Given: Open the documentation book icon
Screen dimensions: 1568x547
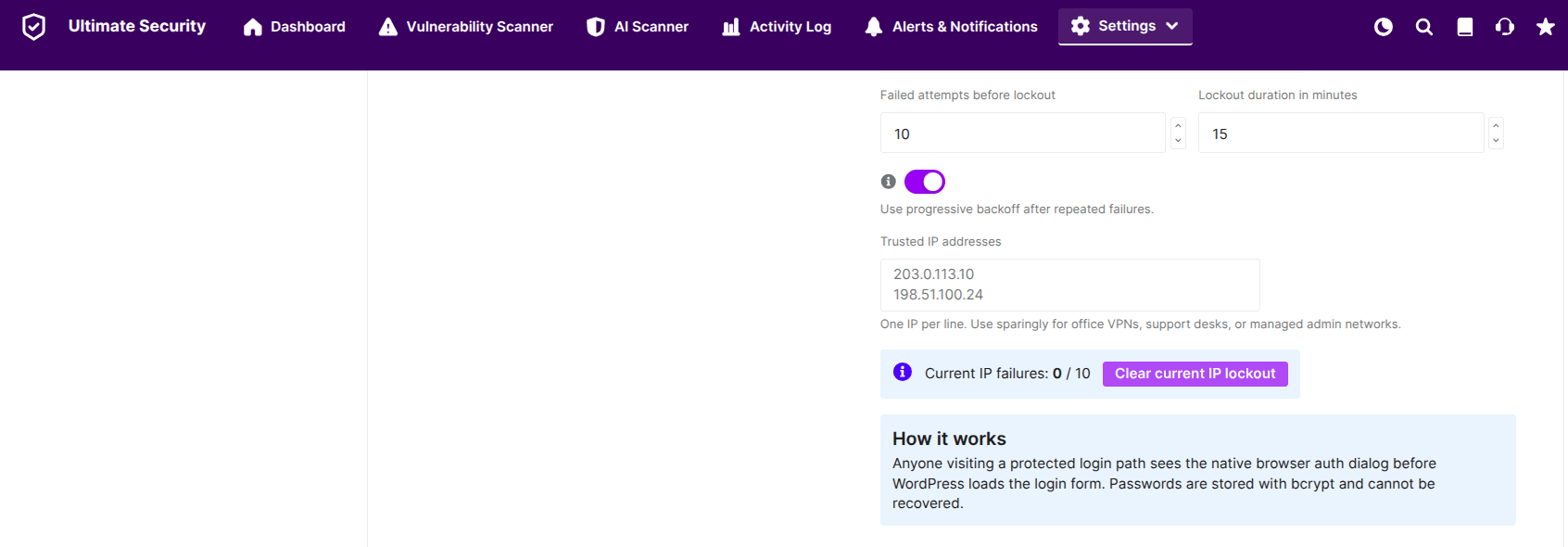Looking at the screenshot, I should pos(1465,27).
